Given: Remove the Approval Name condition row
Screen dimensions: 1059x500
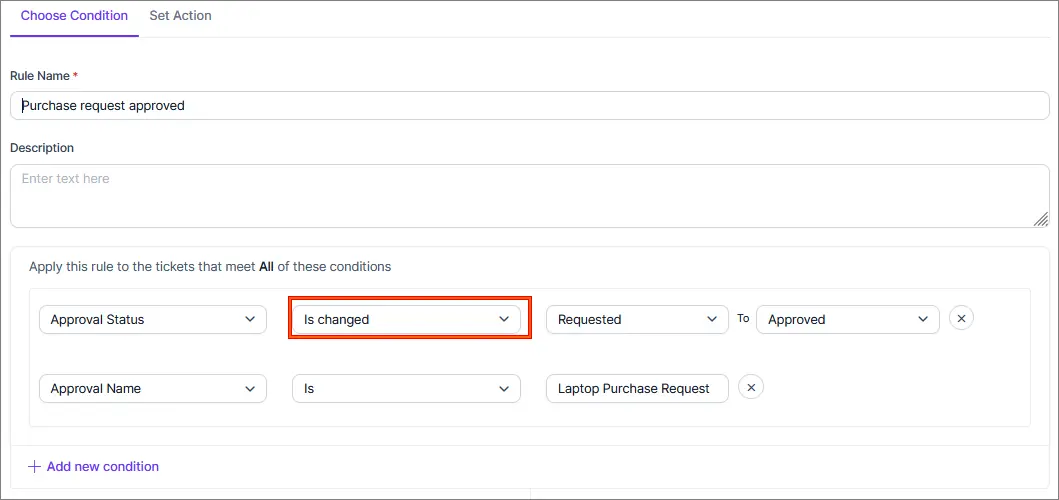Looking at the screenshot, I should (751, 387).
